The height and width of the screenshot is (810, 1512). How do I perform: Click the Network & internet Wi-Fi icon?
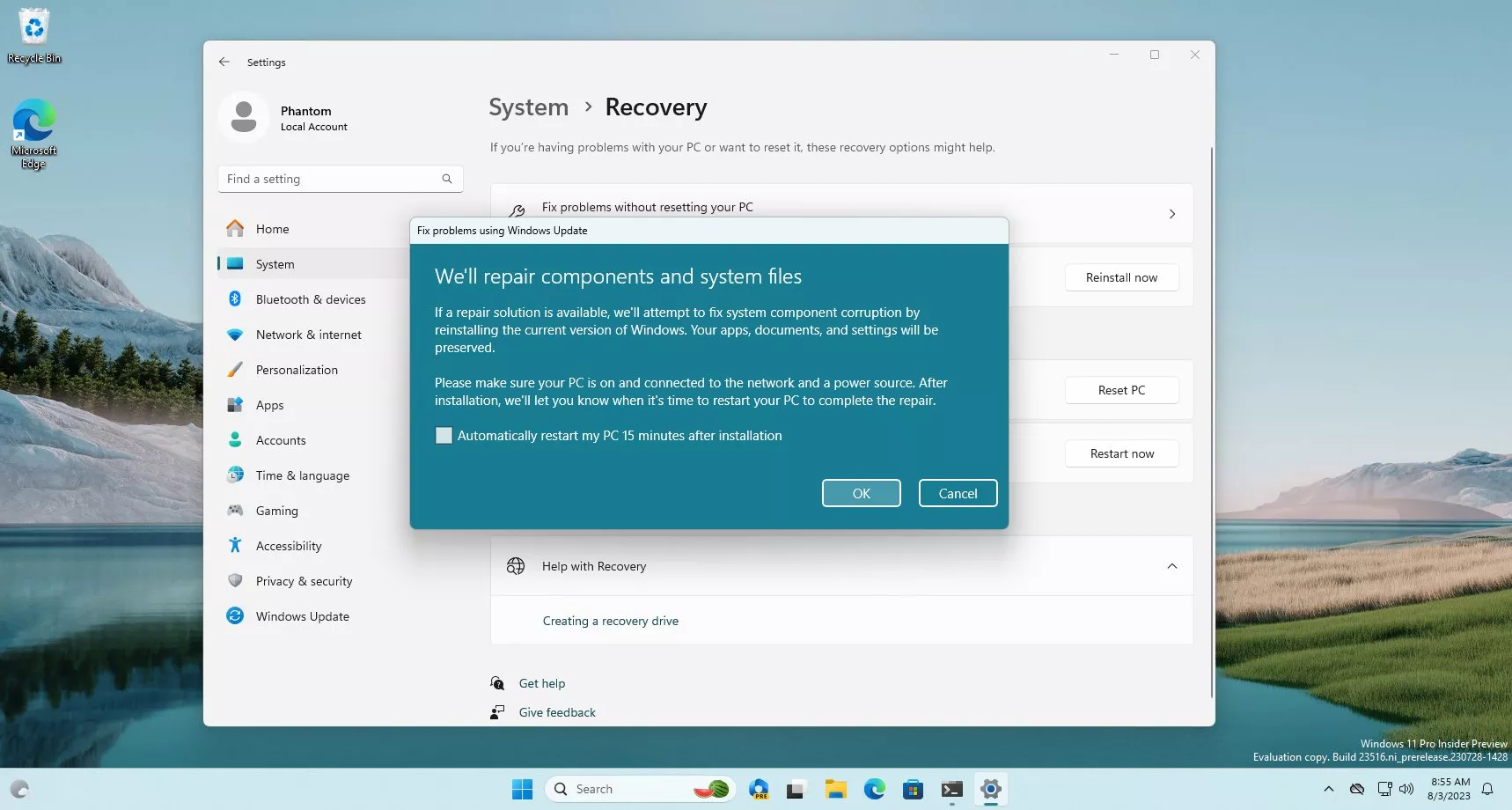235,335
